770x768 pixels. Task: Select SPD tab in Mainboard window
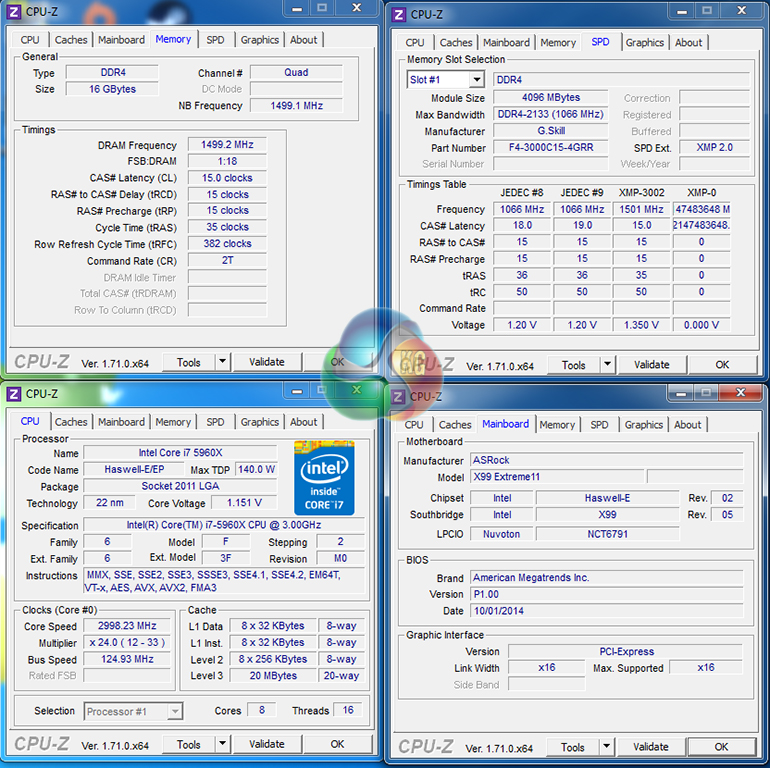[599, 425]
